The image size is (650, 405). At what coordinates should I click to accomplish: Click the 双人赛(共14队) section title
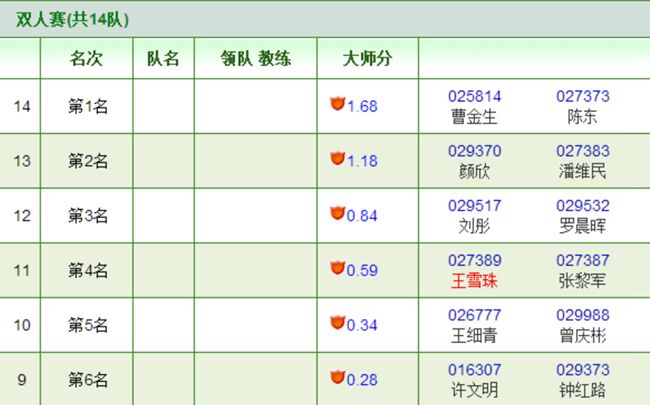point(72,19)
